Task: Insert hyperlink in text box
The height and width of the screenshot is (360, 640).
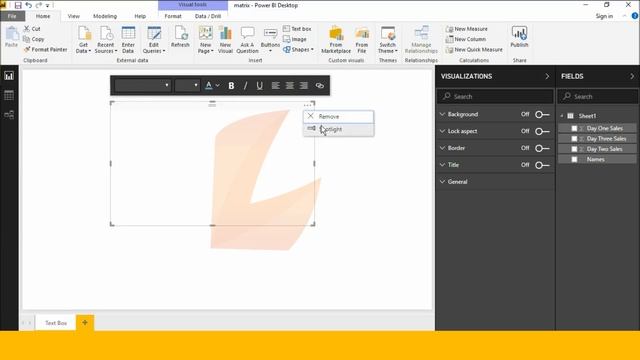Action: [320, 86]
